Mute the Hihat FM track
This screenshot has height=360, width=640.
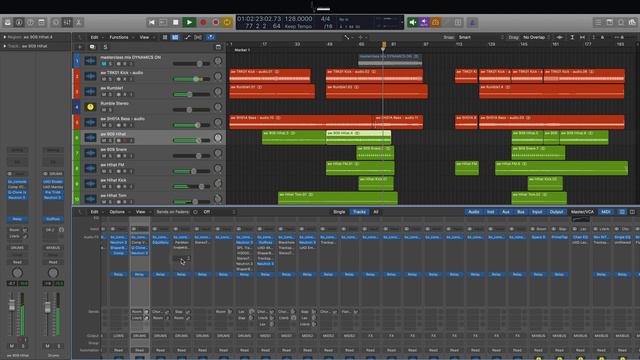point(104,171)
